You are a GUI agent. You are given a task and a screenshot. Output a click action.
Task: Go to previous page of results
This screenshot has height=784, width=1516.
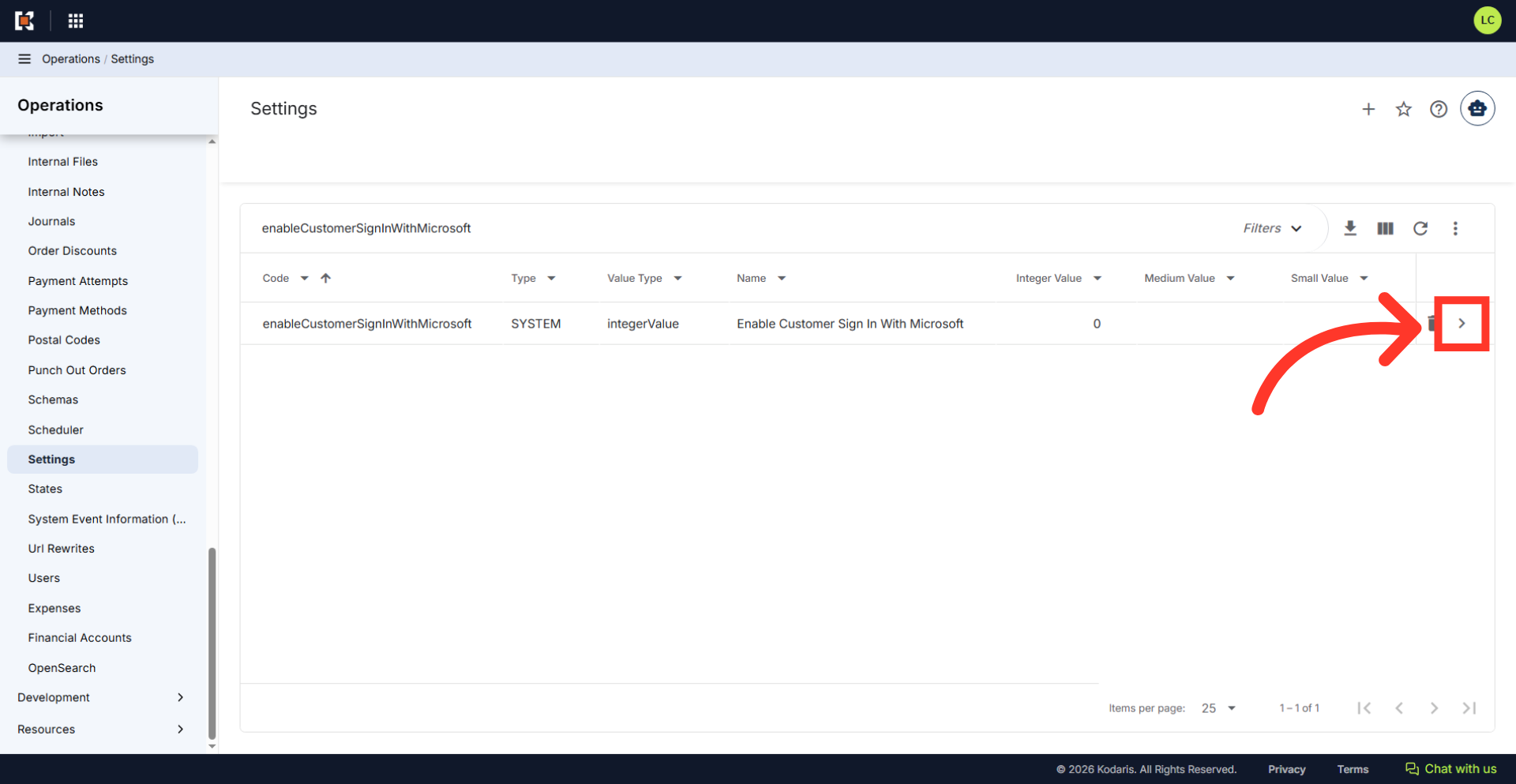(x=1399, y=708)
